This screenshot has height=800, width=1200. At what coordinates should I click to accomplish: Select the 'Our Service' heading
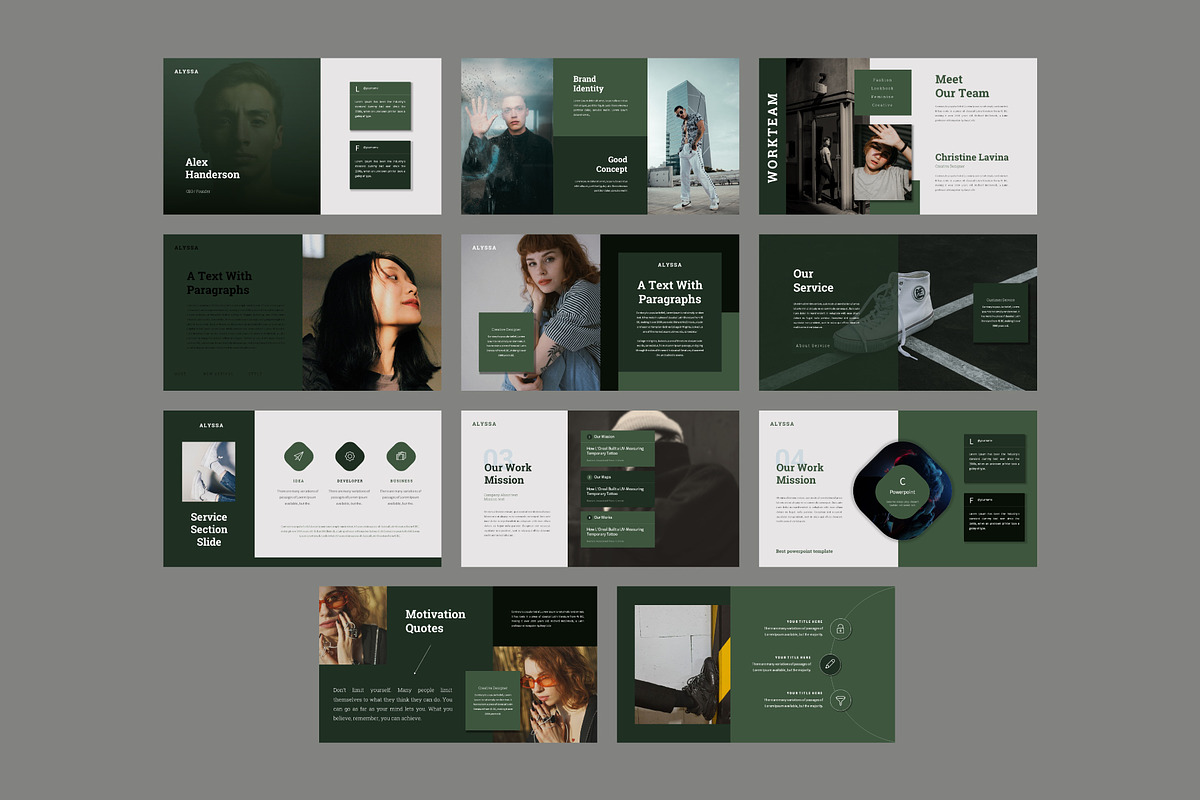pyautogui.click(x=813, y=281)
